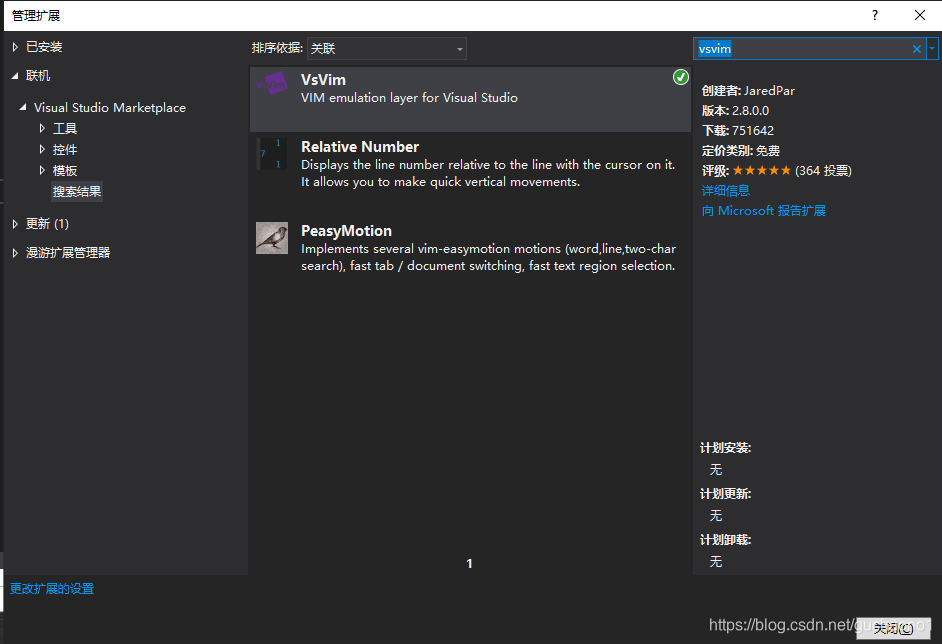
Task: Click the PeasyMotion bird icon
Action: tap(272, 238)
